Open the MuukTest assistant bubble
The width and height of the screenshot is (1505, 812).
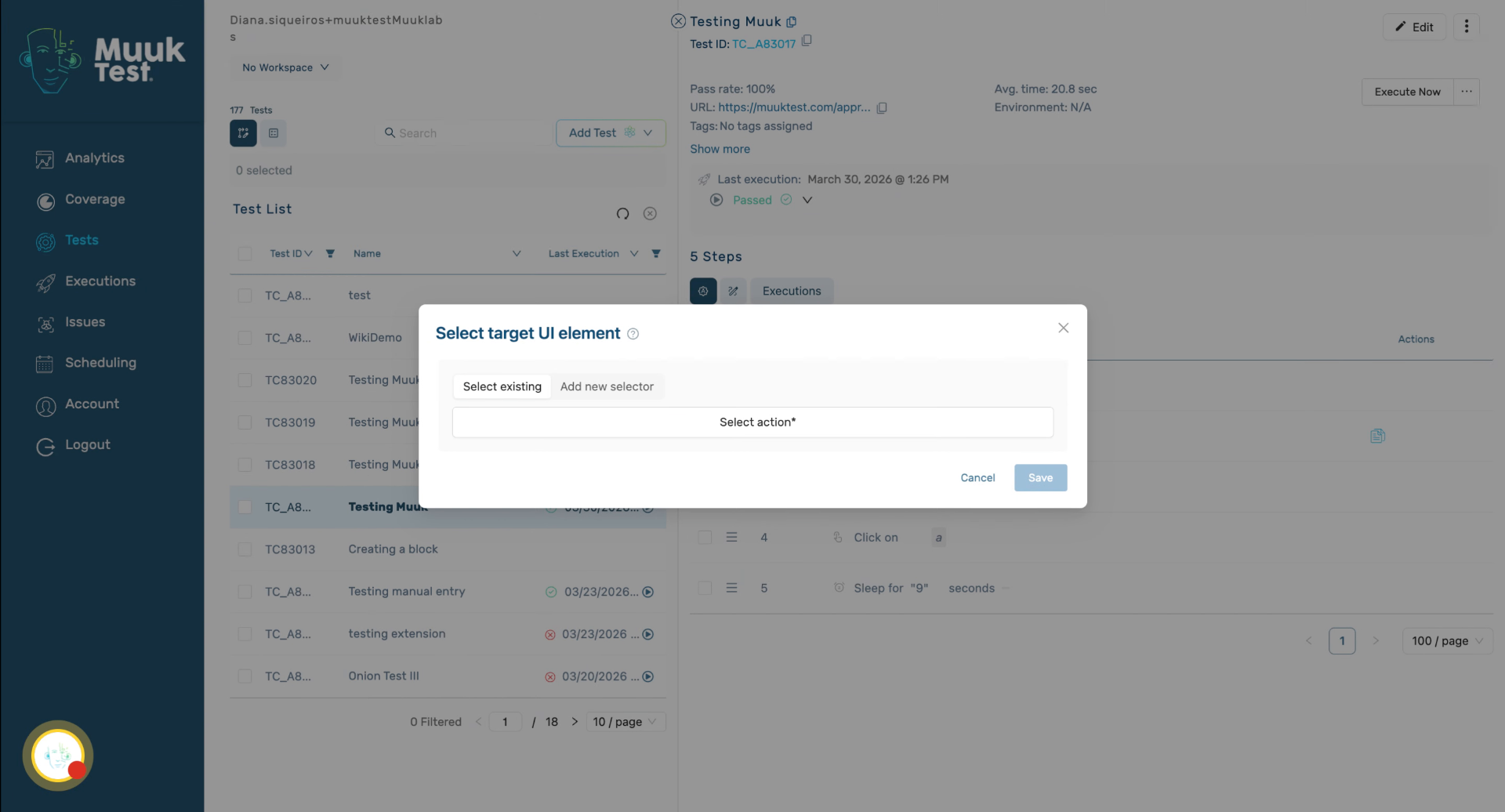(x=58, y=756)
